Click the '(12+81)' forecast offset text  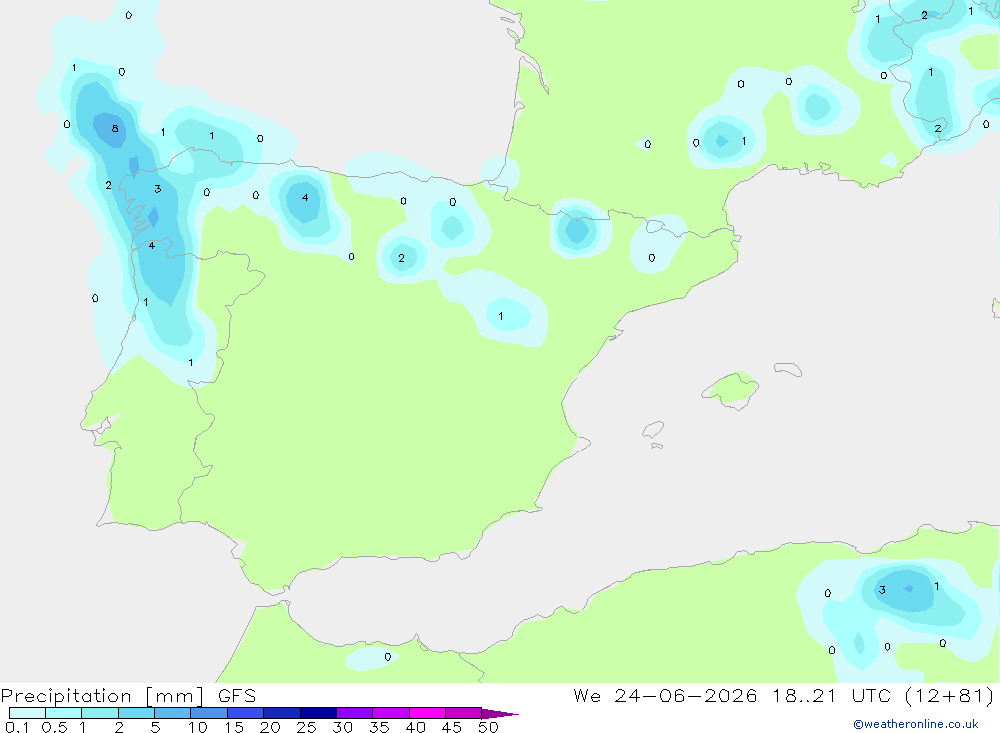950,696
